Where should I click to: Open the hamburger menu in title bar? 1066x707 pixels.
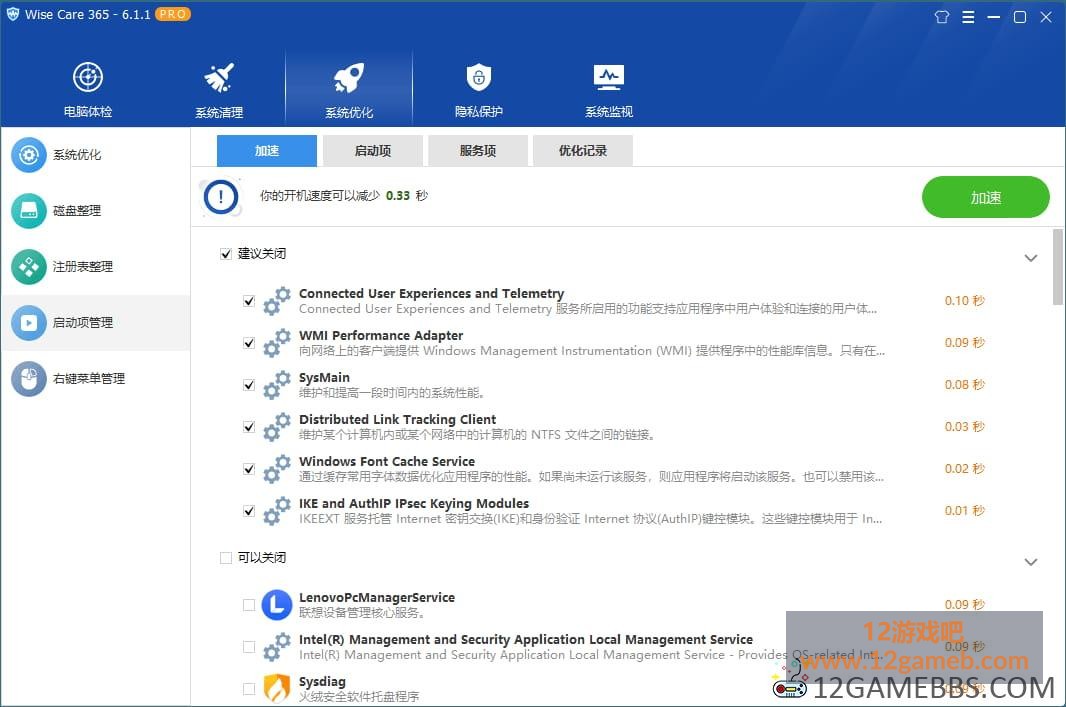[968, 17]
